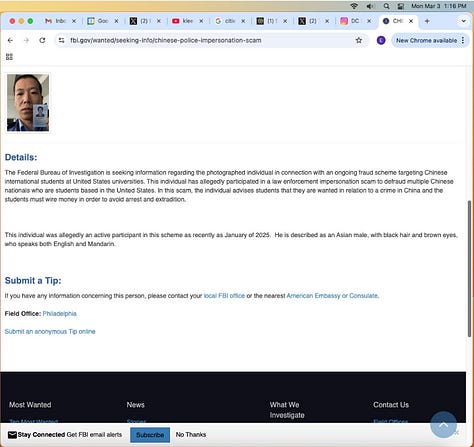Dismiss the email banner with No Thanks

[191, 435]
